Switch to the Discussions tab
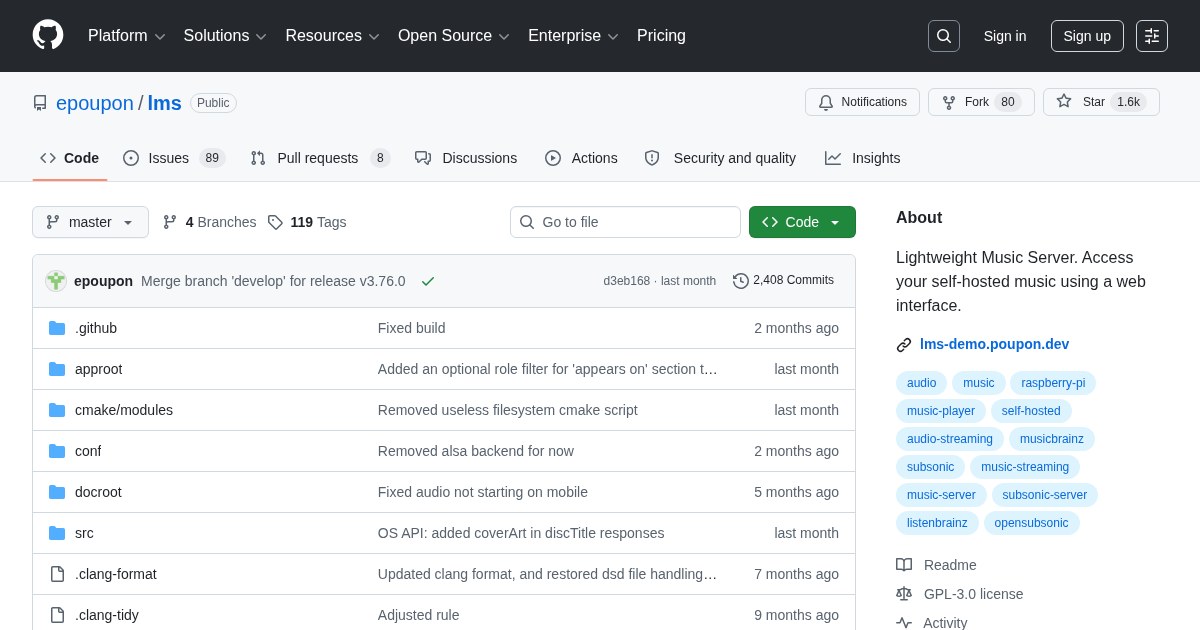 [x=466, y=158]
